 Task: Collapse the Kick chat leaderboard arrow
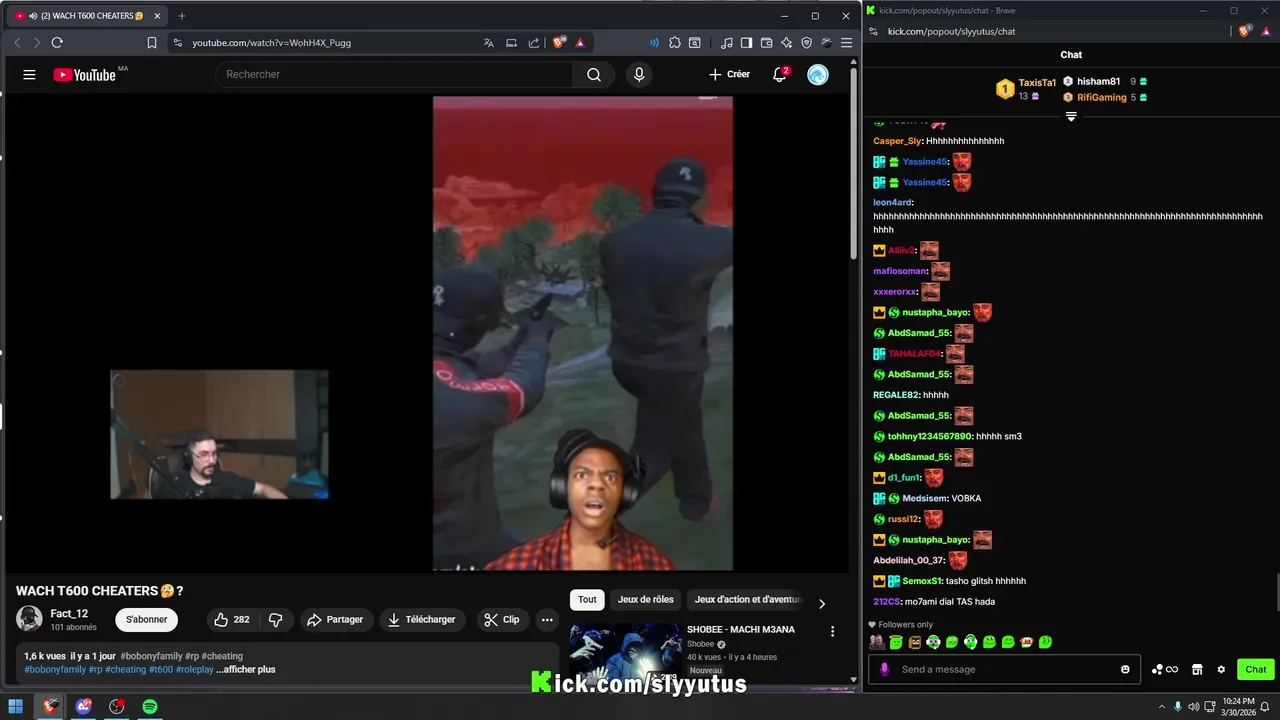tap(1071, 117)
